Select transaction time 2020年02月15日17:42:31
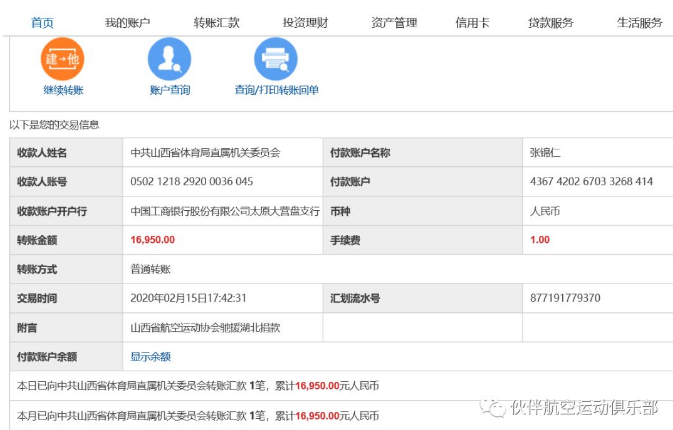This screenshot has height=430, width=673. click(188, 298)
